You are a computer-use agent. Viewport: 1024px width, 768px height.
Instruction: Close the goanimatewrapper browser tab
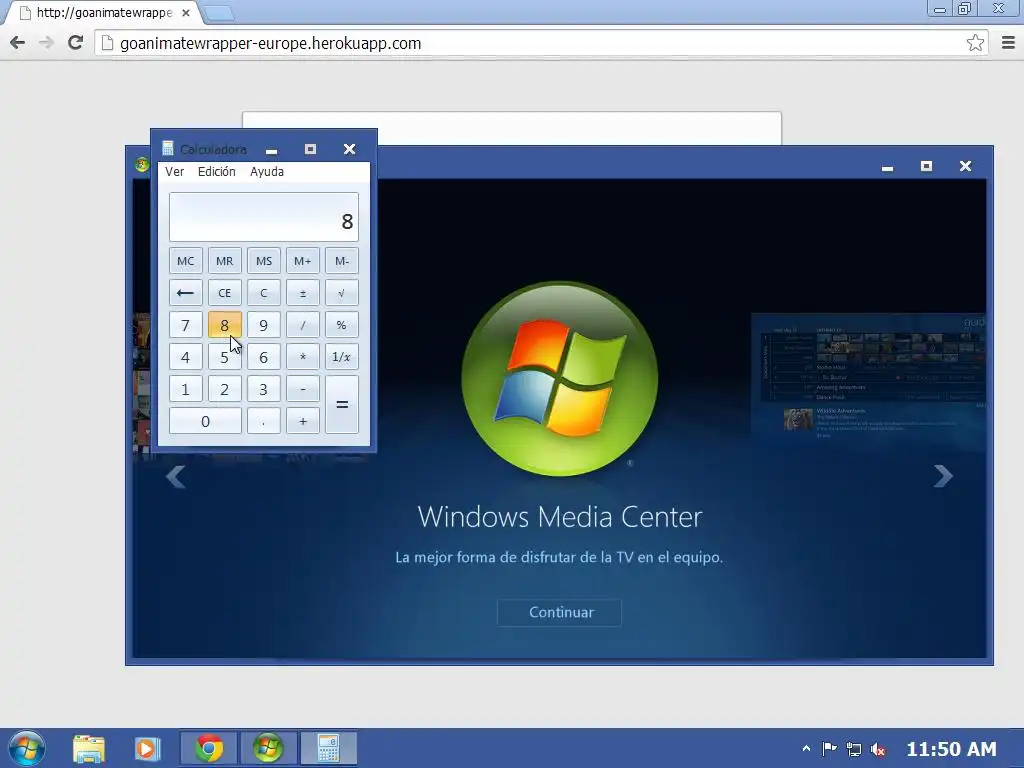coord(186,13)
